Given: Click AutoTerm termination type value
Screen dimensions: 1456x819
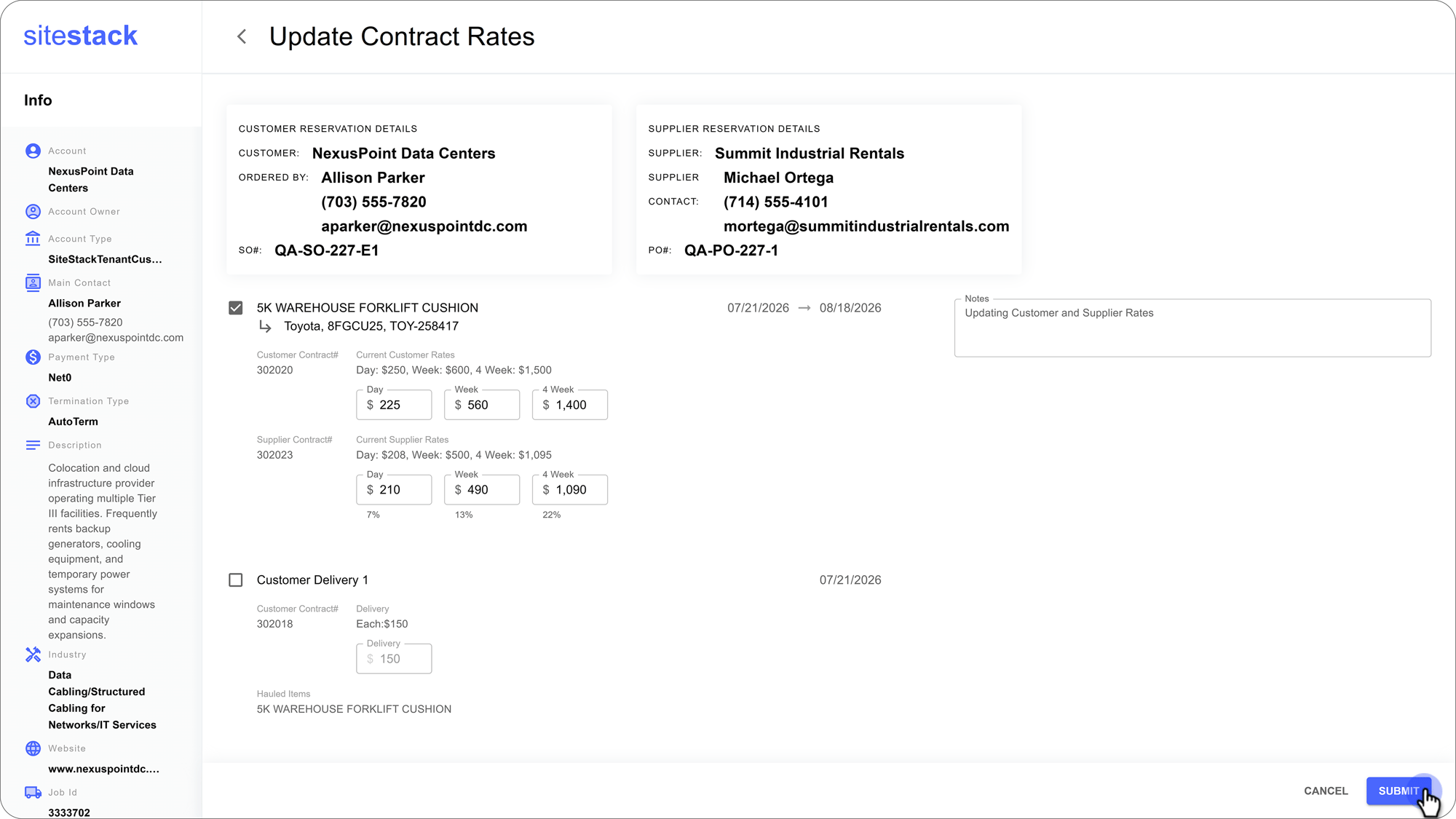Looking at the screenshot, I should [x=73, y=422].
